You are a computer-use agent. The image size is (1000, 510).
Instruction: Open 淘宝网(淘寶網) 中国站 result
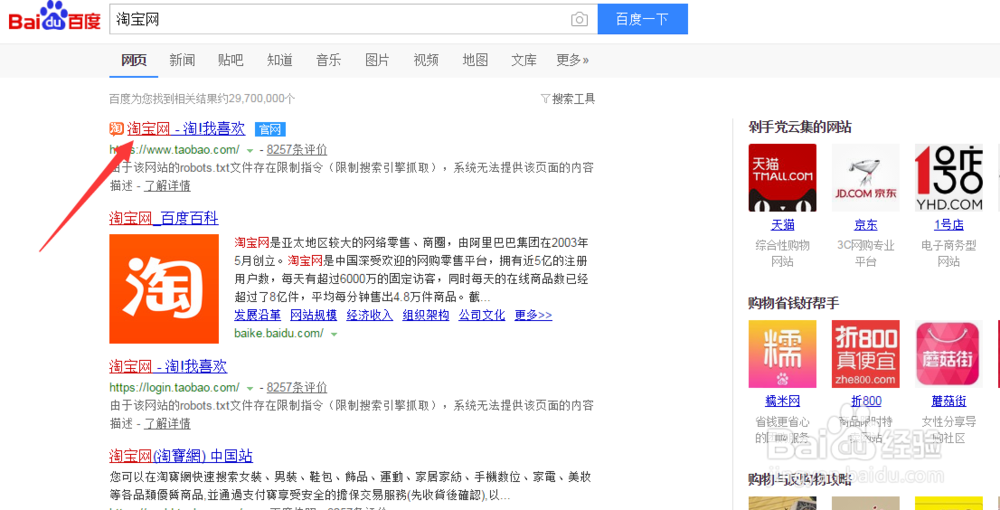pyautogui.click(x=181, y=456)
